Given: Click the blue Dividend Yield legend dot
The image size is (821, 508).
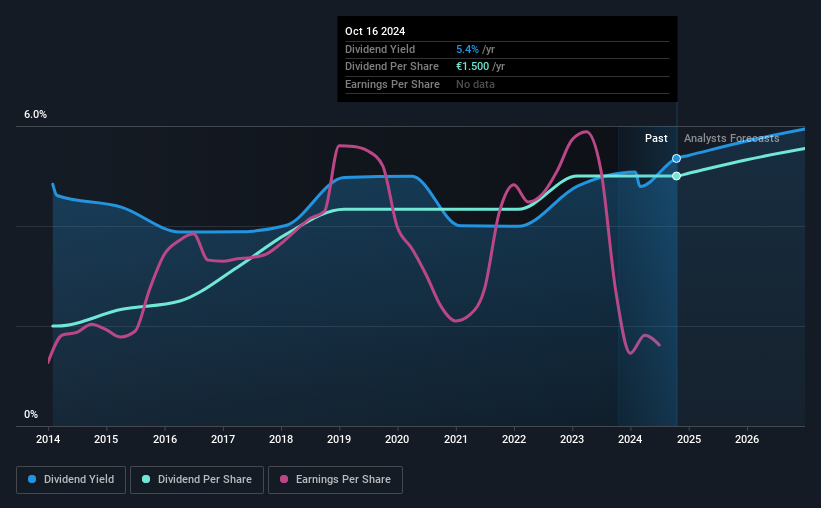Looking at the screenshot, I should coord(32,479).
